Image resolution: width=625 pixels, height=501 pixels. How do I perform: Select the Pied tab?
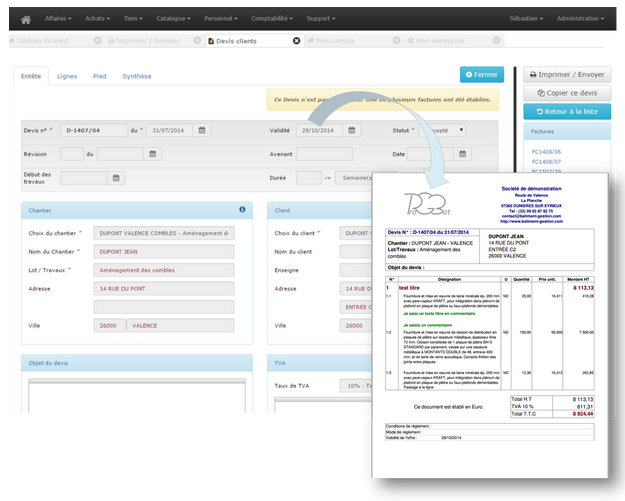[x=100, y=76]
